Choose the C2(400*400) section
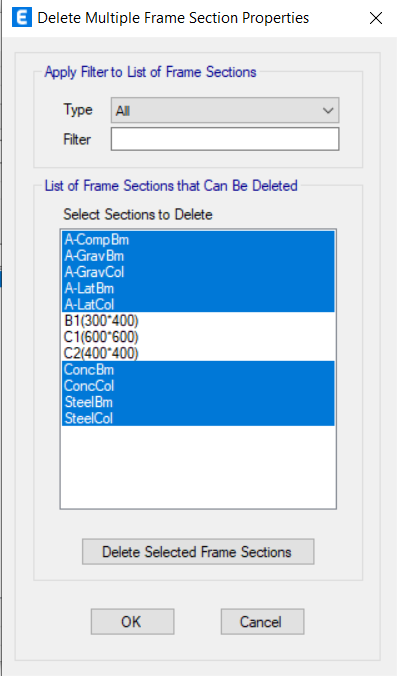Screen dimensions: 397x676 pyautogui.click(x=198, y=353)
